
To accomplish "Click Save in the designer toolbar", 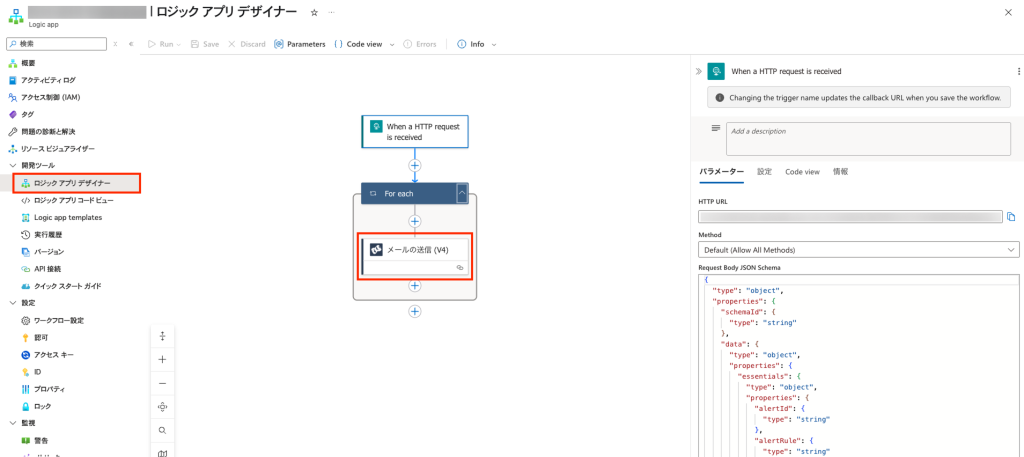I will tap(205, 44).
